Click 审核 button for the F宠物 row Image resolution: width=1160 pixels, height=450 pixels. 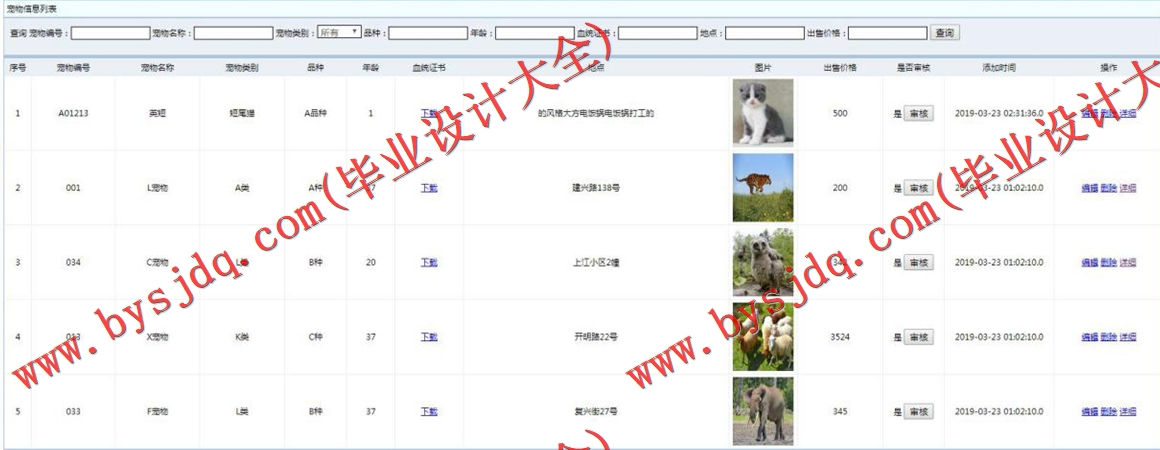click(x=919, y=412)
